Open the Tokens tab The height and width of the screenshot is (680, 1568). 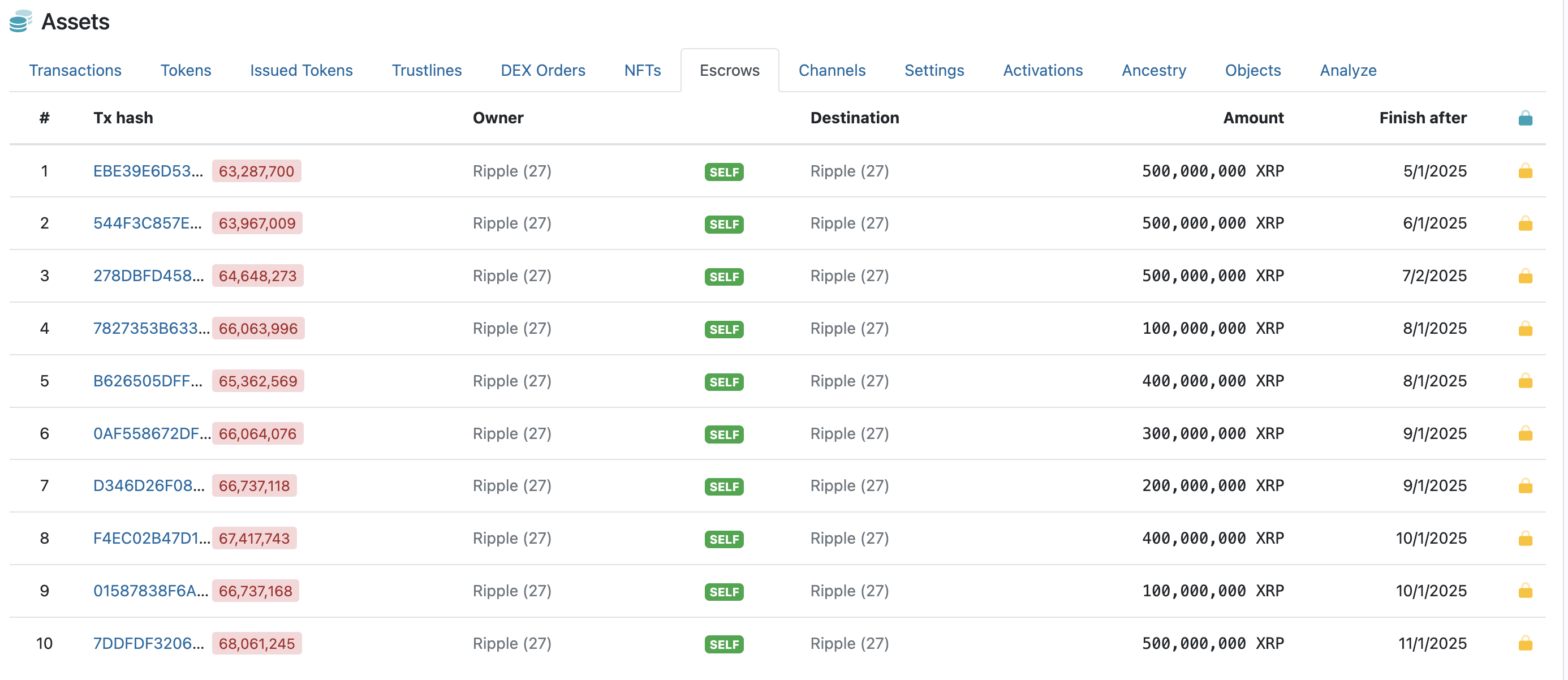[186, 71]
